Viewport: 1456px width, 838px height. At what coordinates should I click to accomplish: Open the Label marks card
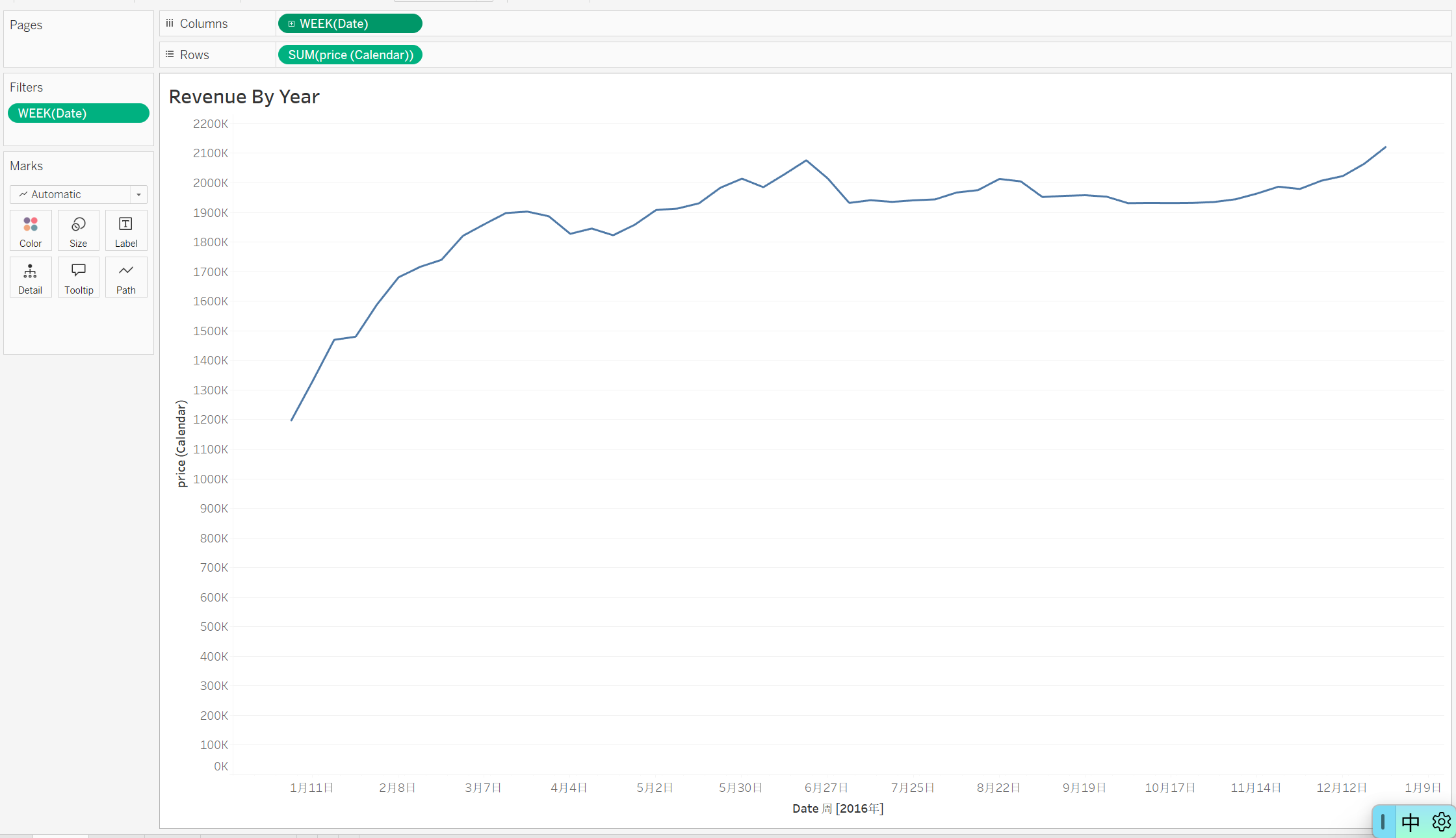click(x=126, y=231)
